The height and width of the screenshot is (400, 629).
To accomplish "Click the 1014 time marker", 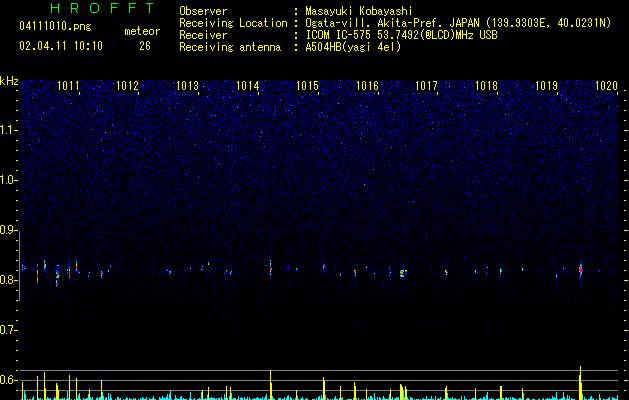I will point(248,86).
